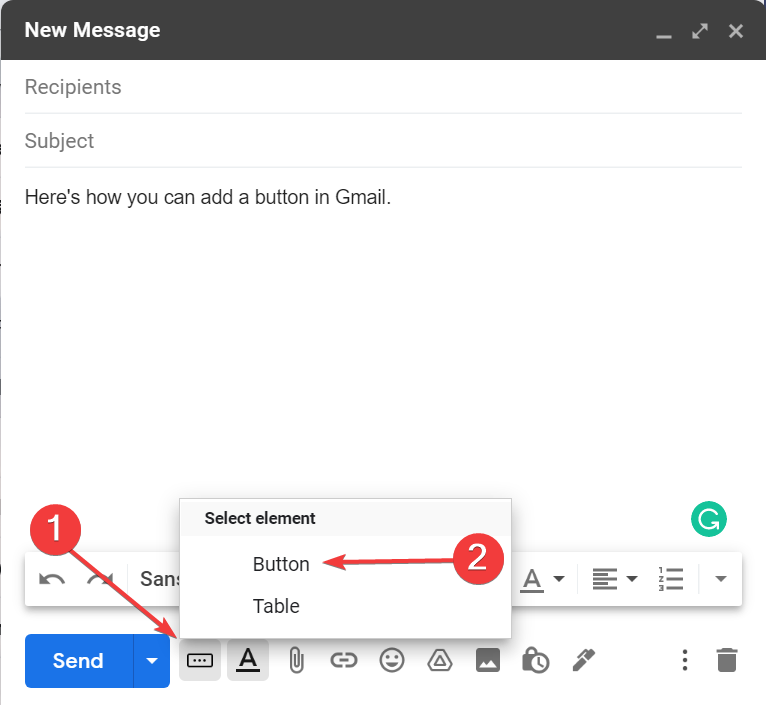The height and width of the screenshot is (705, 766).
Task: Toggle the numbered list formatting
Action: (x=670, y=579)
